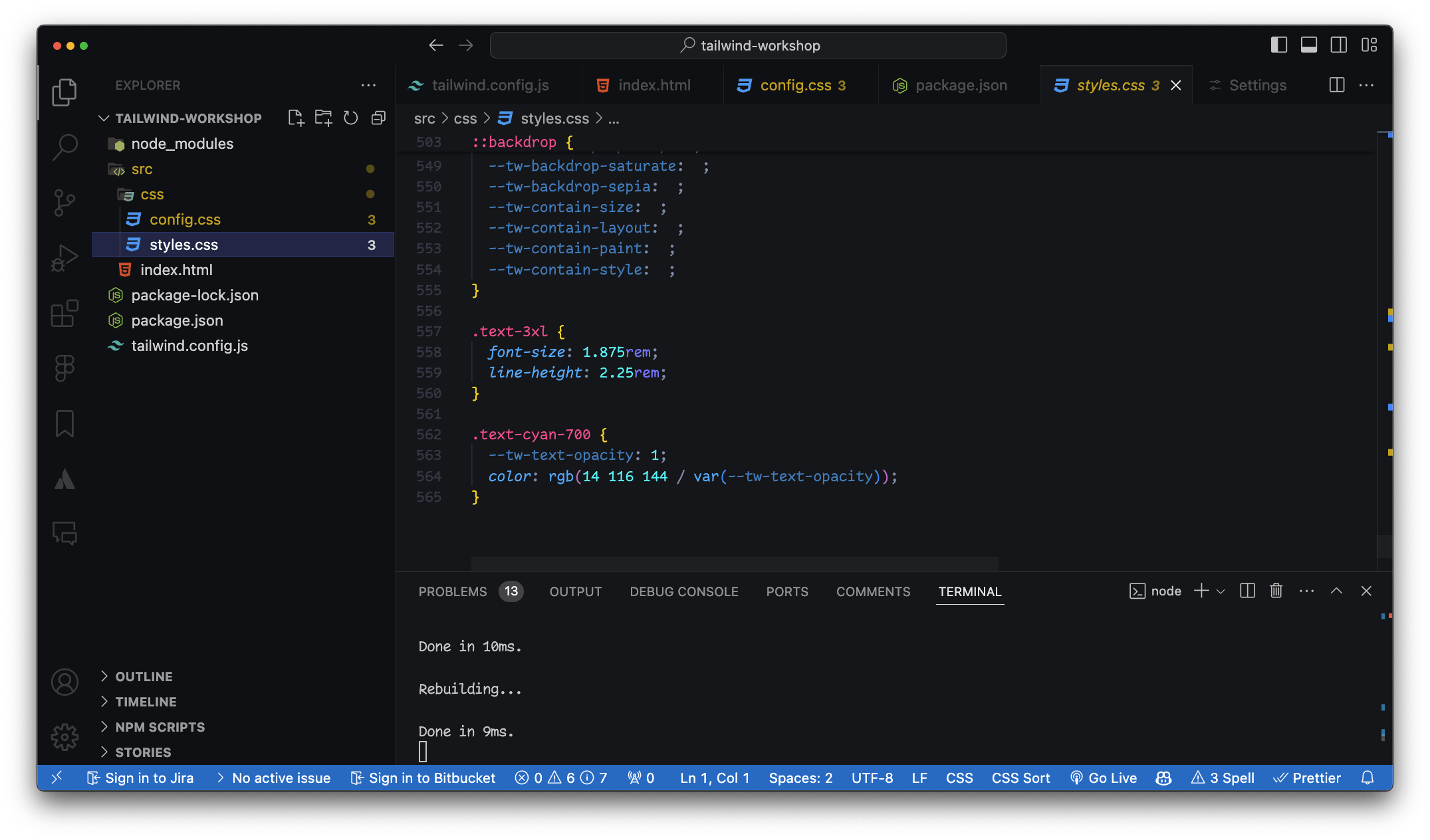The image size is (1430, 840).
Task: Collapse all folders in Explorer
Action: 378,118
